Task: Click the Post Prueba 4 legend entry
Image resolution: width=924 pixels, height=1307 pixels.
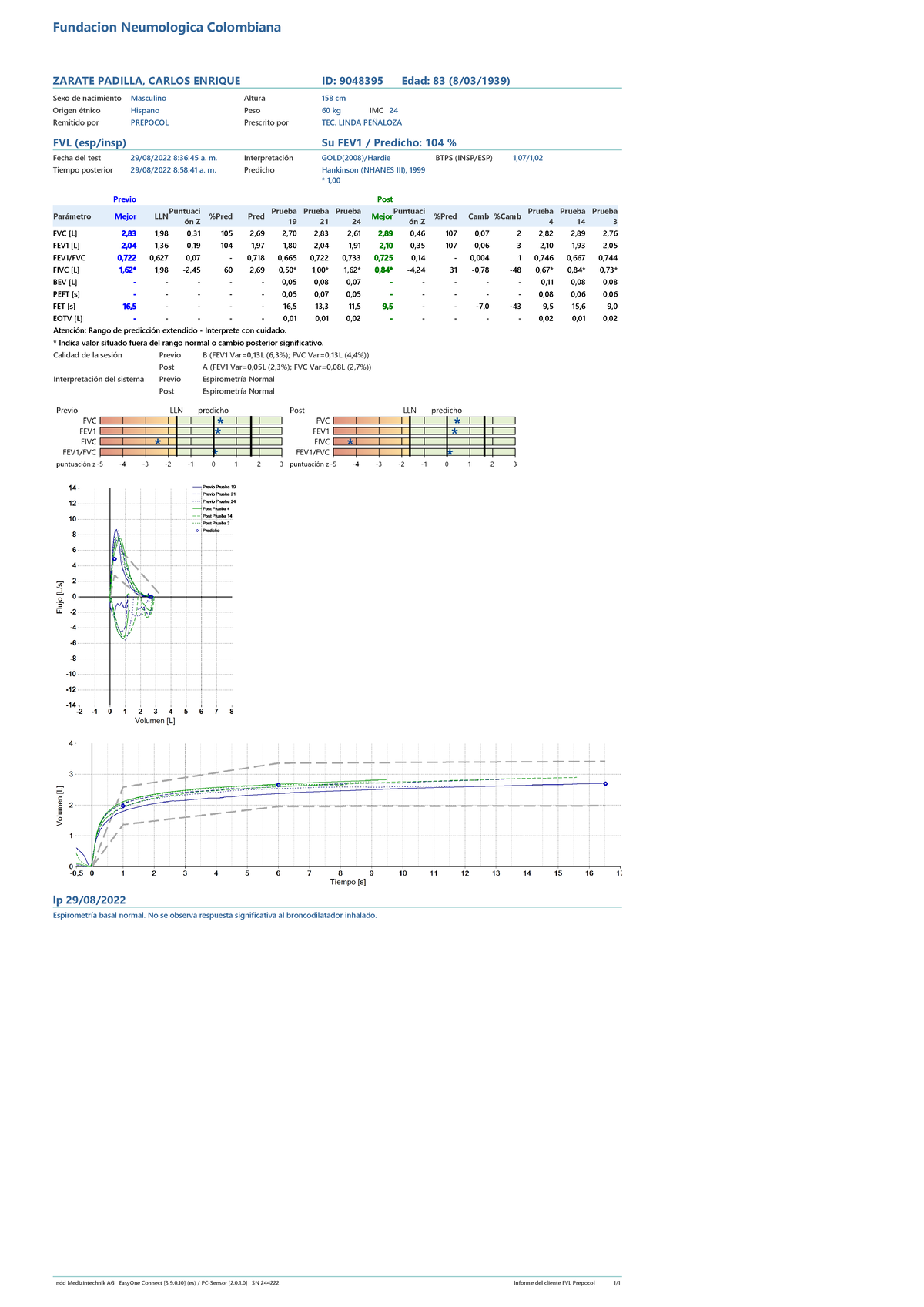Action: tap(216, 509)
